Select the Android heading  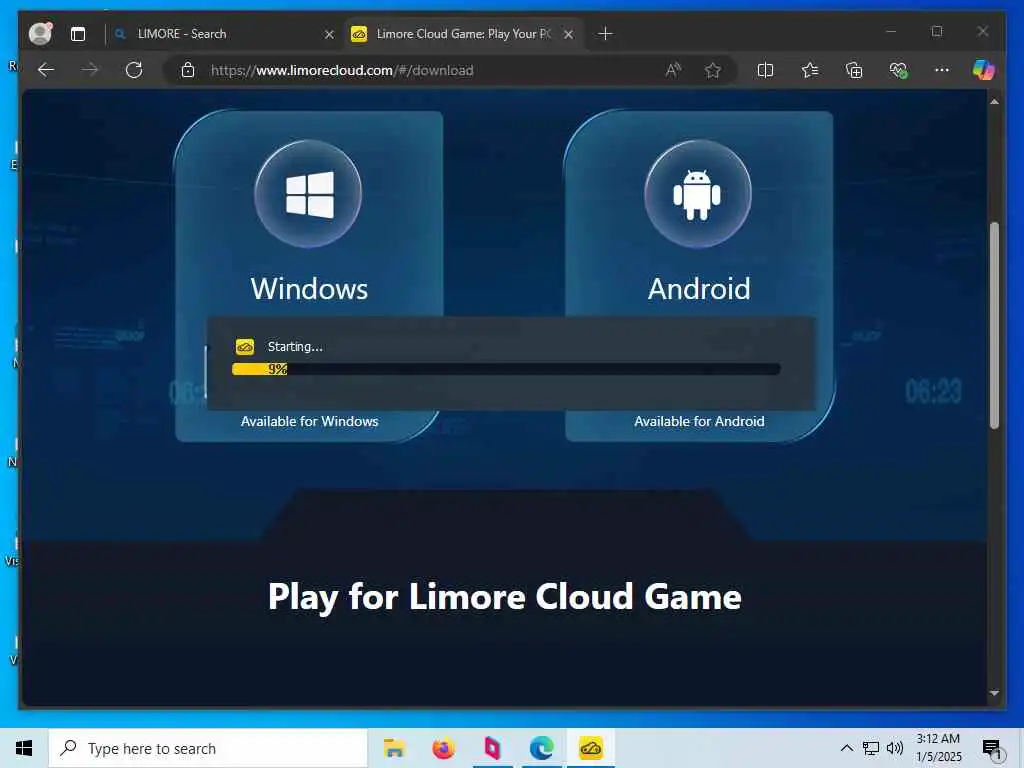699,289
